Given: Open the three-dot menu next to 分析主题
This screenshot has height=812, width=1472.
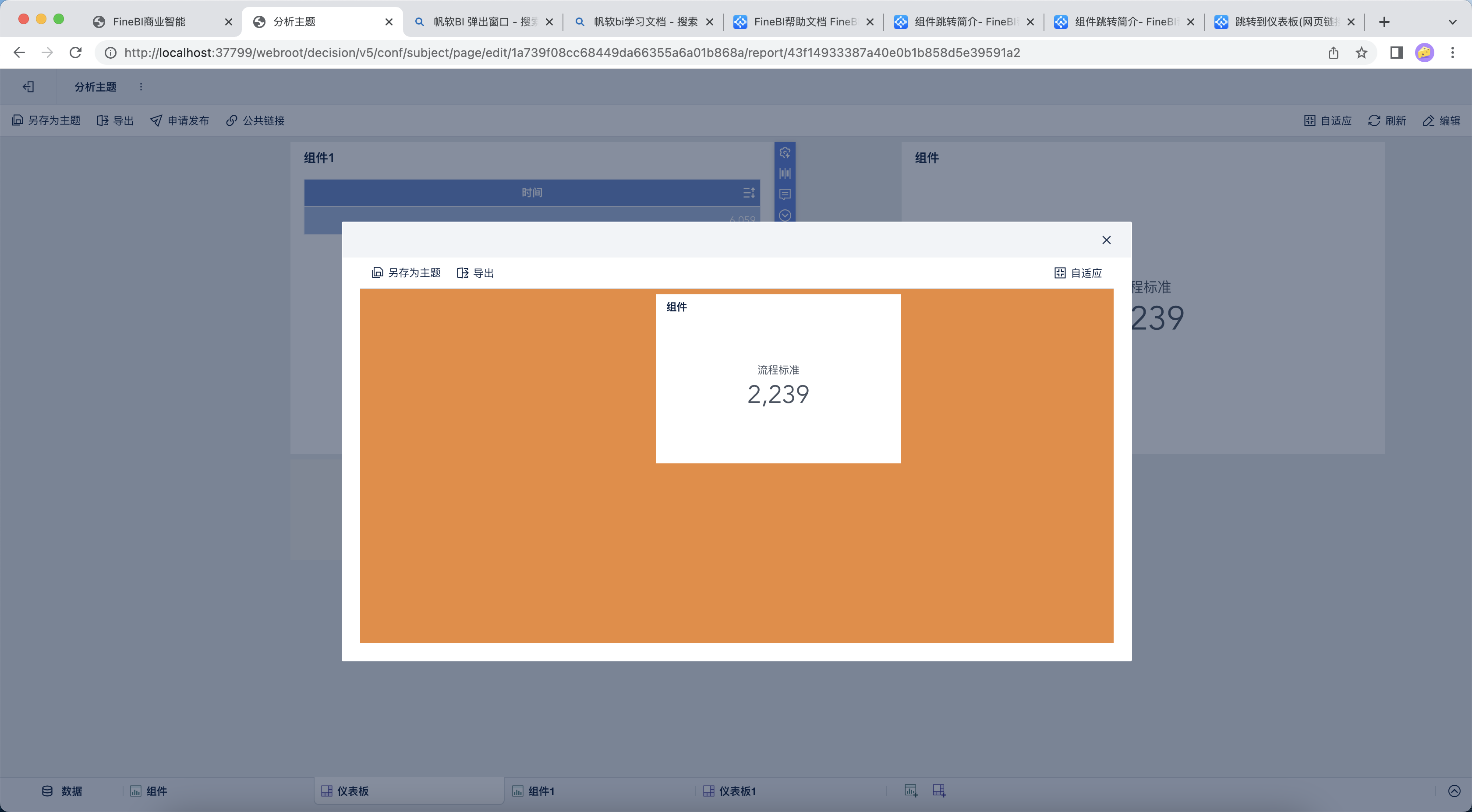Looking at the screenshot, I should pos(141,87).
